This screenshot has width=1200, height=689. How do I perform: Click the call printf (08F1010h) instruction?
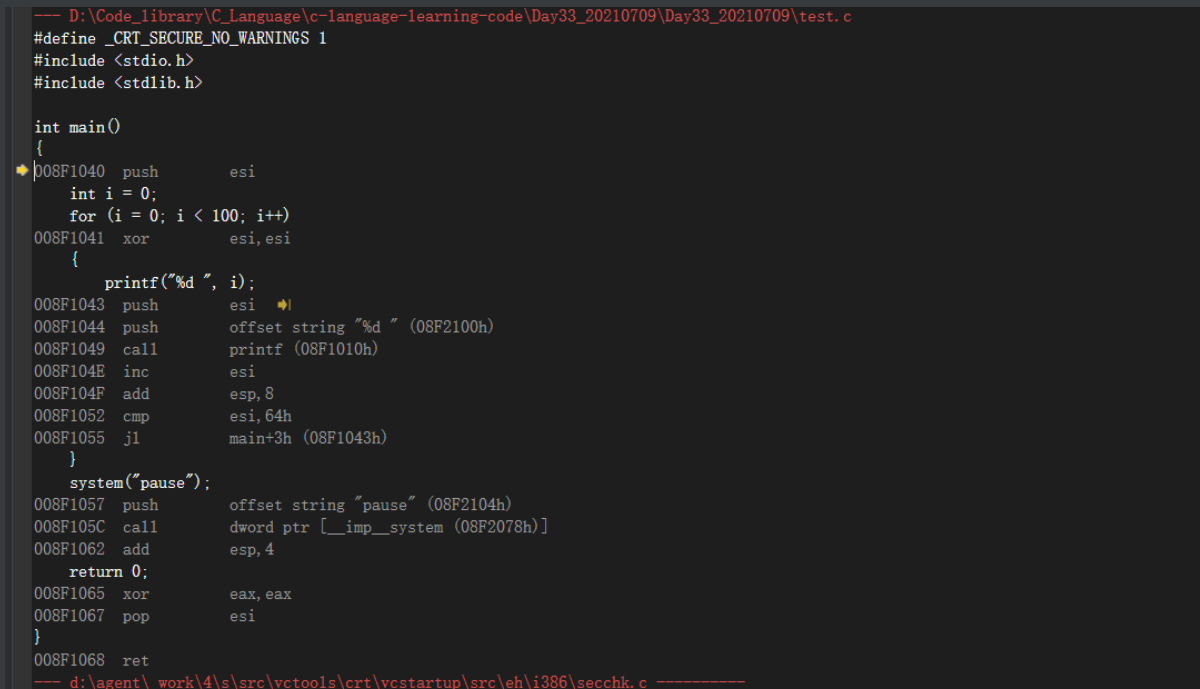206,349
